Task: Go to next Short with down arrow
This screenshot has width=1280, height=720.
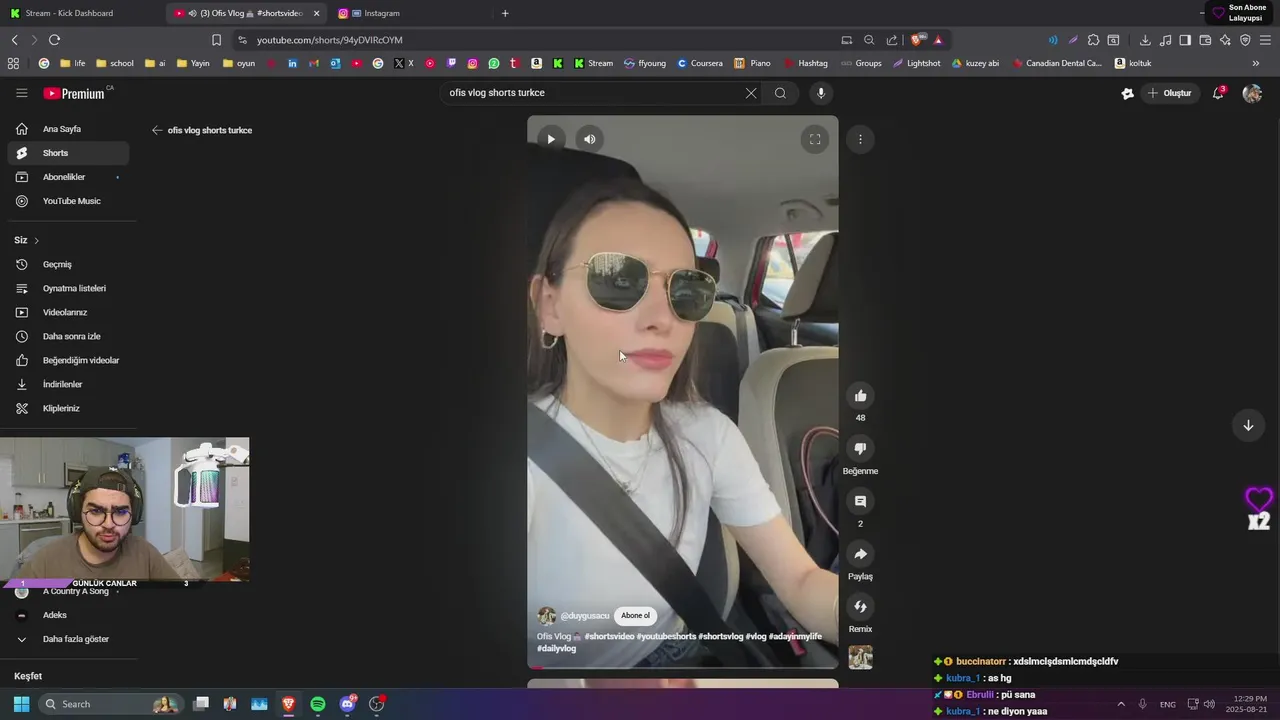Action: point(1248,425)
